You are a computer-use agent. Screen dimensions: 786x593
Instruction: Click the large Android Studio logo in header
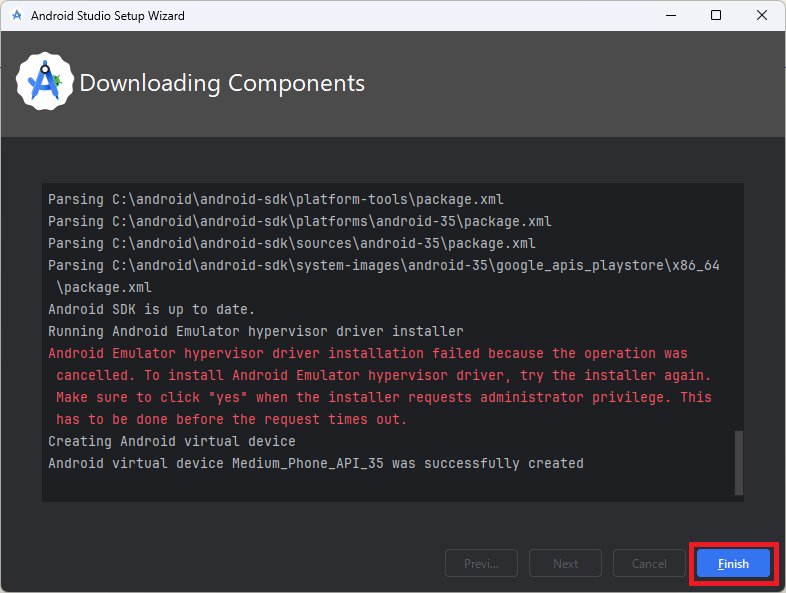45,82
